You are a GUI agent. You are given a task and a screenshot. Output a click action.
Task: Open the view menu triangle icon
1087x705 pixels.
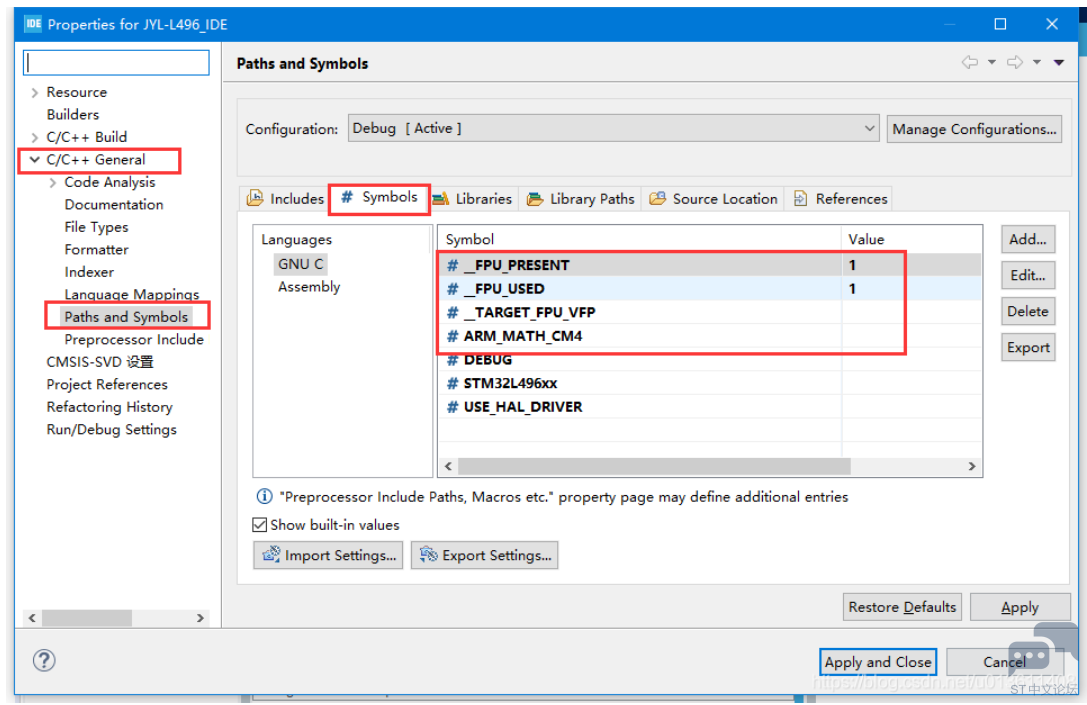tap(1059, 63)
